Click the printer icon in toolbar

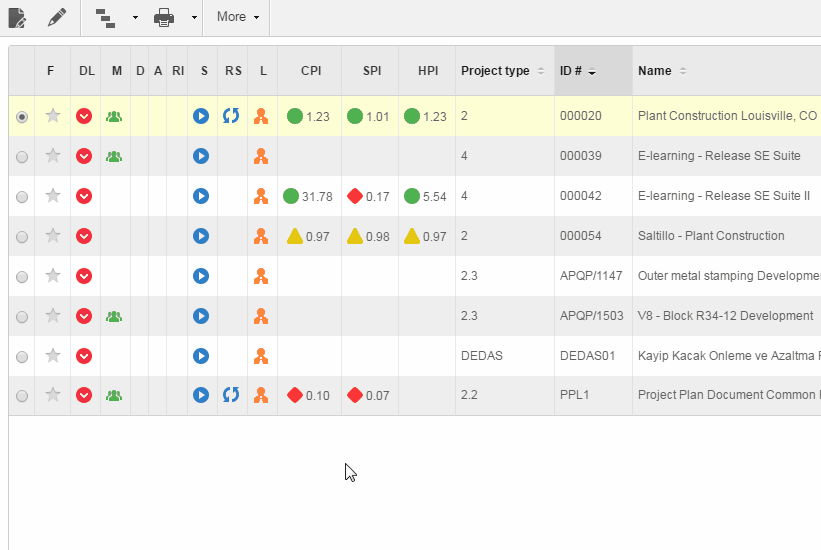pyautogui.click(x=165, y=17)
